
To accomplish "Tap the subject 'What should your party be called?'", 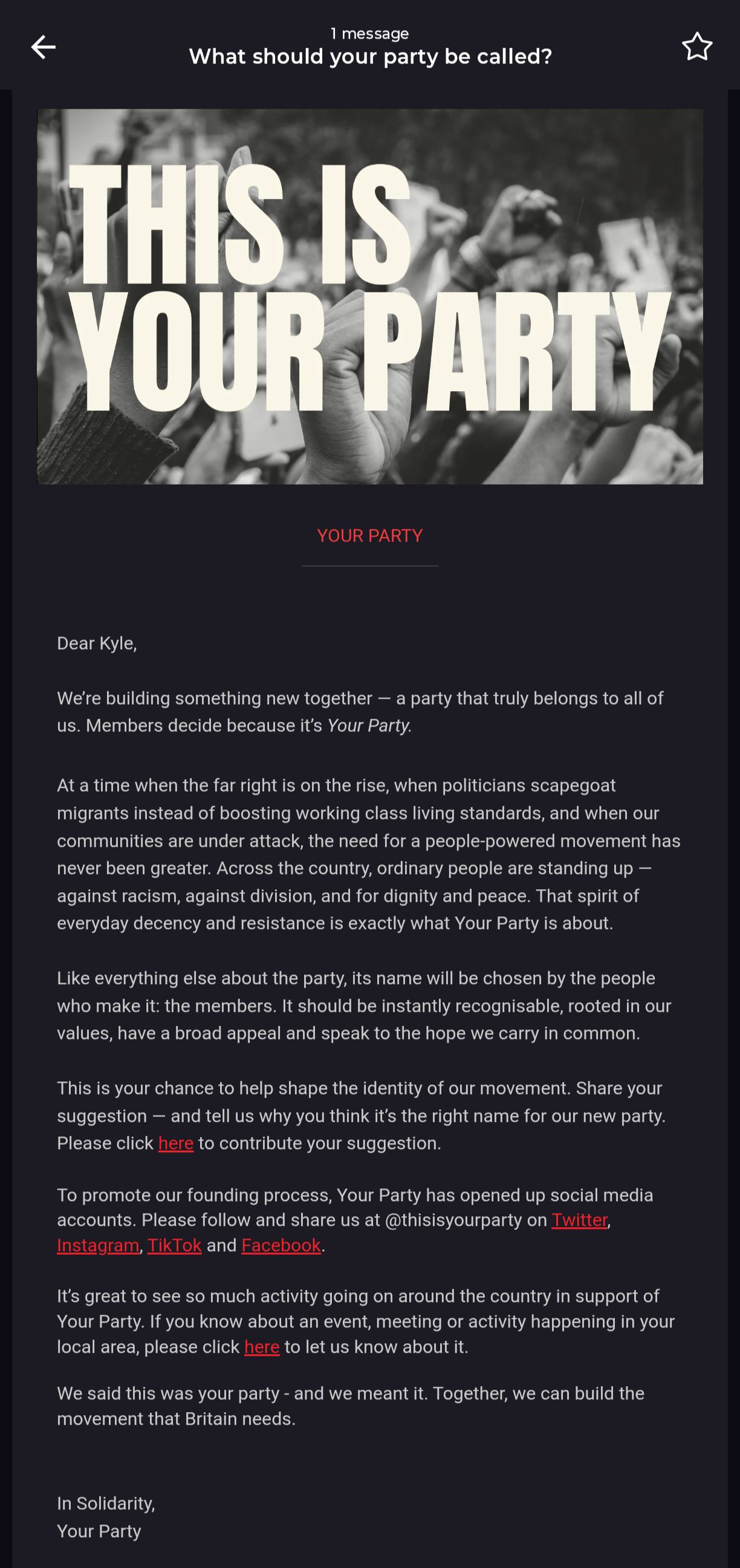I will click(x=370, y=57).
